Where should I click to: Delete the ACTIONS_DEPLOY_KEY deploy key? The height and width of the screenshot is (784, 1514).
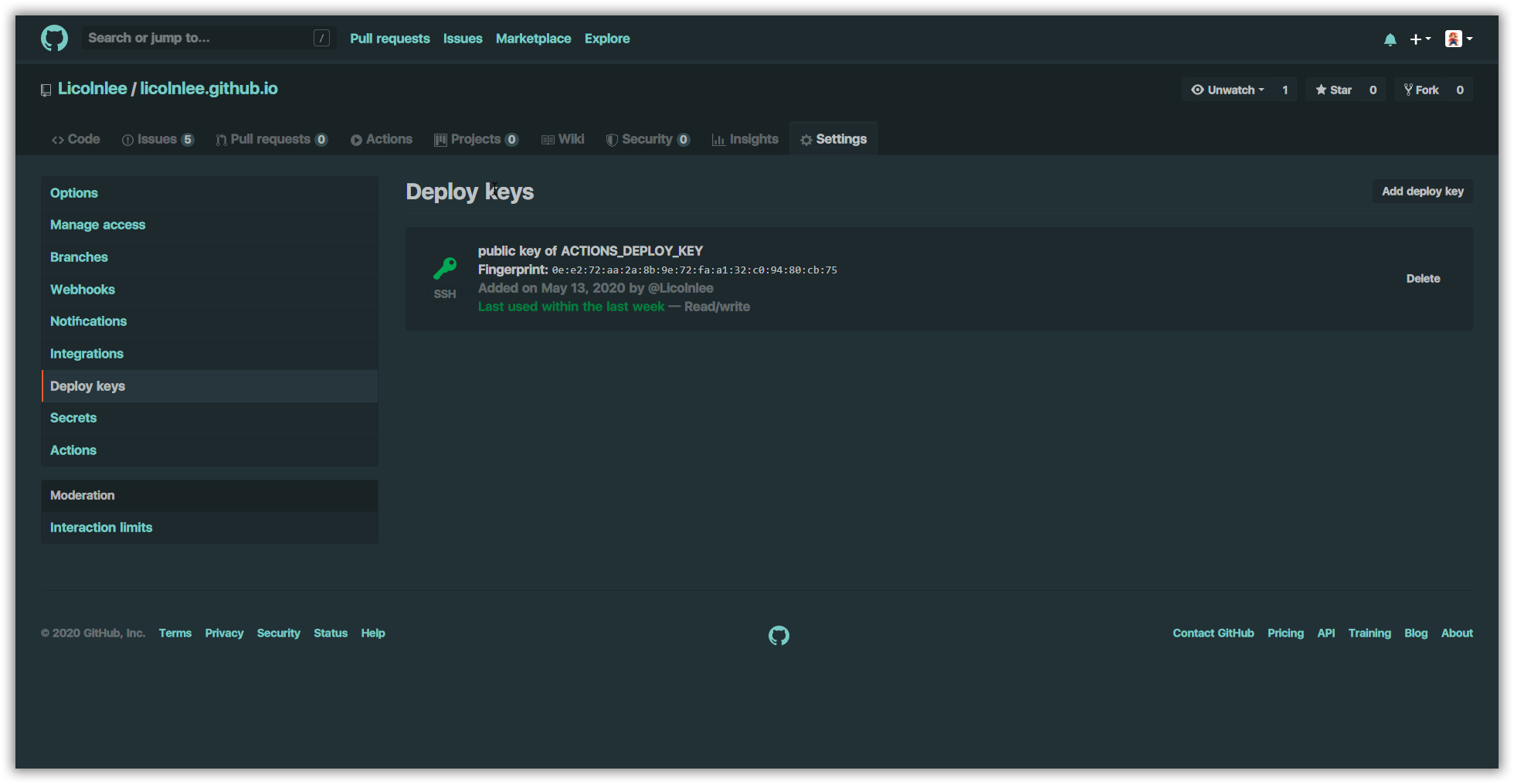click(1423, 279)
